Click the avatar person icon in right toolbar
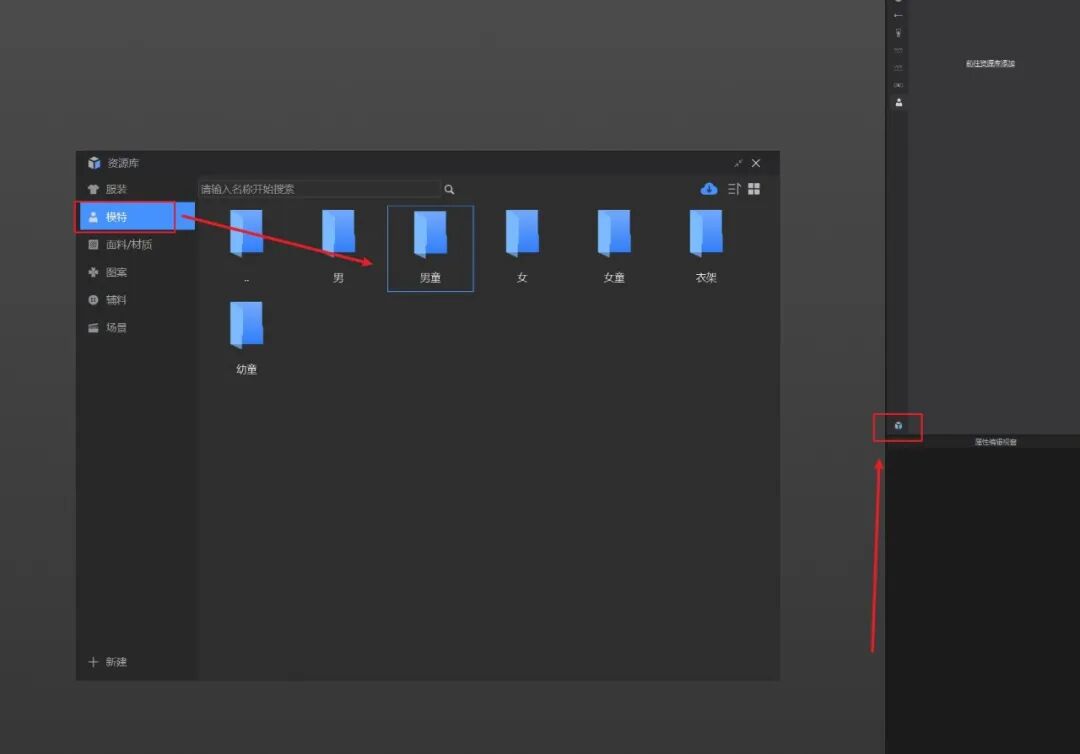The image size is (1080, 754). click(x=898, y=103)
